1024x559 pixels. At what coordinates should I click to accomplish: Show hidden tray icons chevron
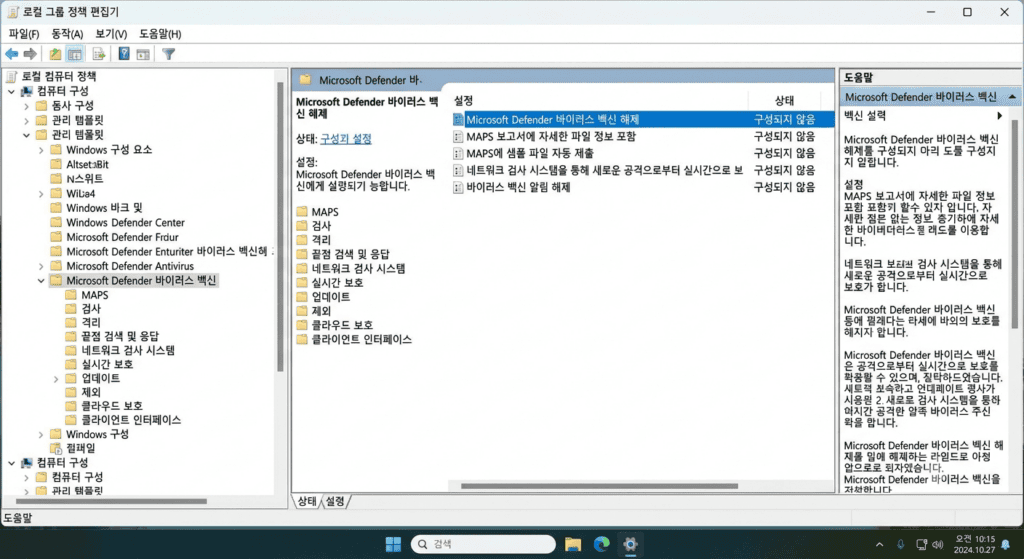pyautogui.click(x=880, y=545)
